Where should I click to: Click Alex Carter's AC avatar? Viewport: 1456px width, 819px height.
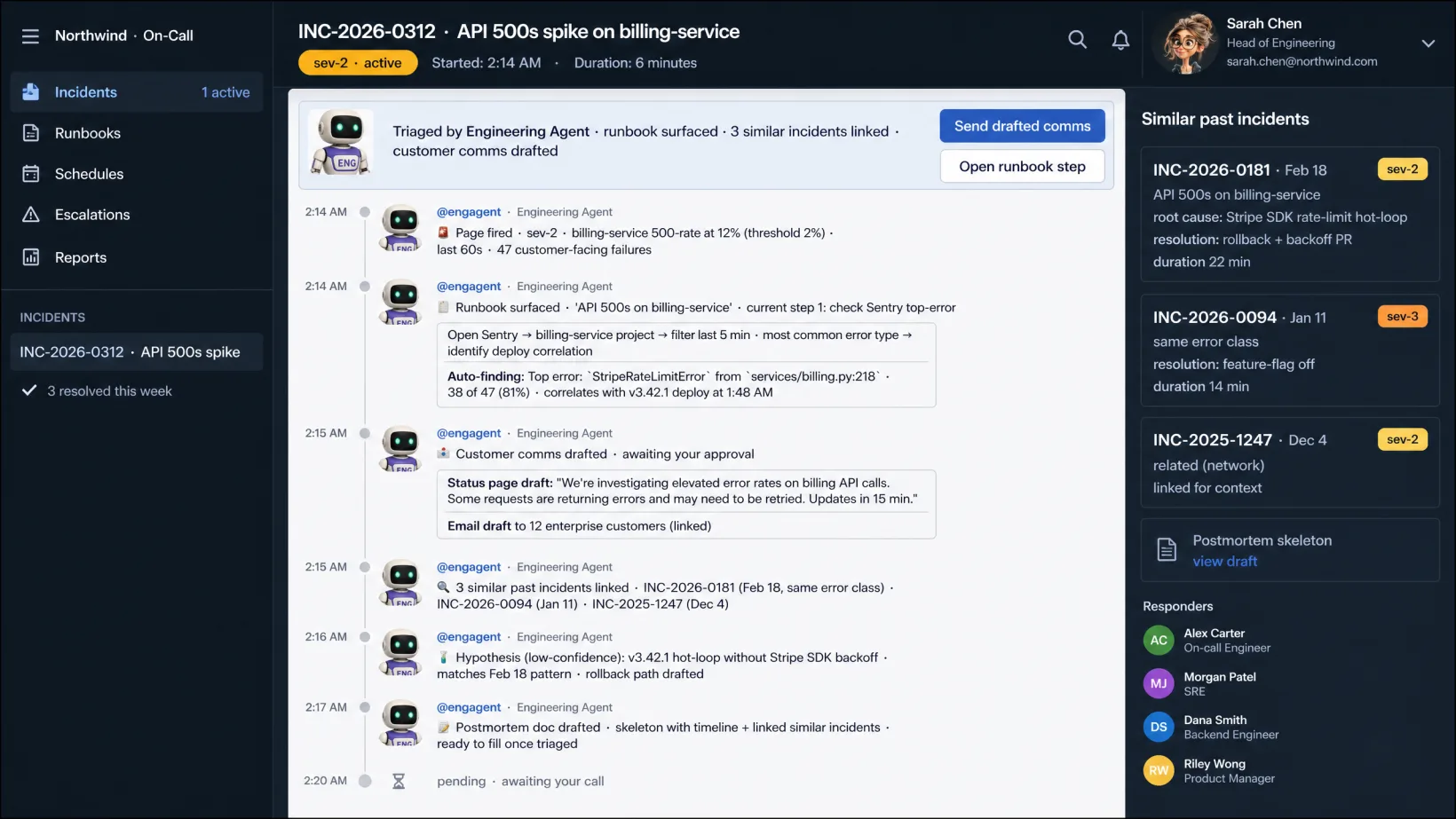[x=1159, y=641]
